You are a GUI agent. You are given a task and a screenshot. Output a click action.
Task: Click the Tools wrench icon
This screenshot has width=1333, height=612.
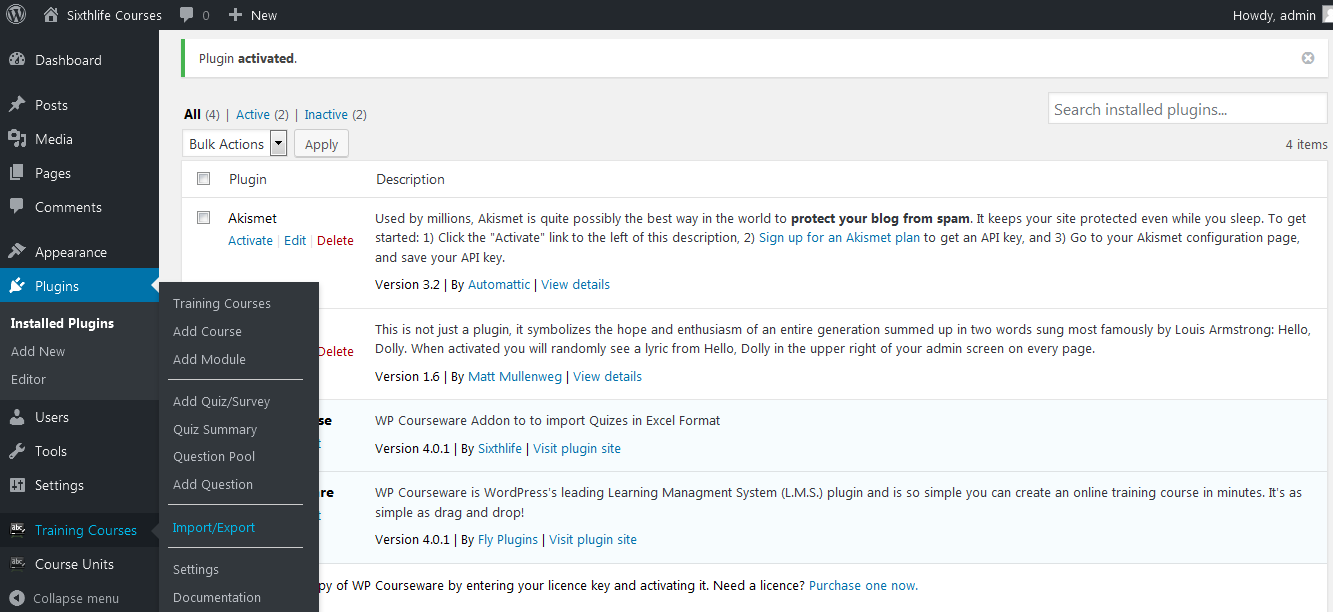click(x=17, y=451)
